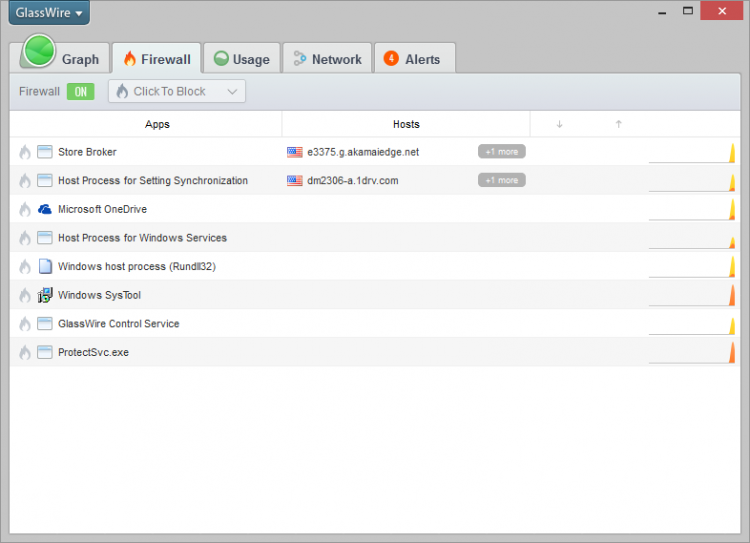Viewport: 750px width, 543px height.
Task: Show more hosts for Setting Synchronization process
Action: [x=502, y=180]
